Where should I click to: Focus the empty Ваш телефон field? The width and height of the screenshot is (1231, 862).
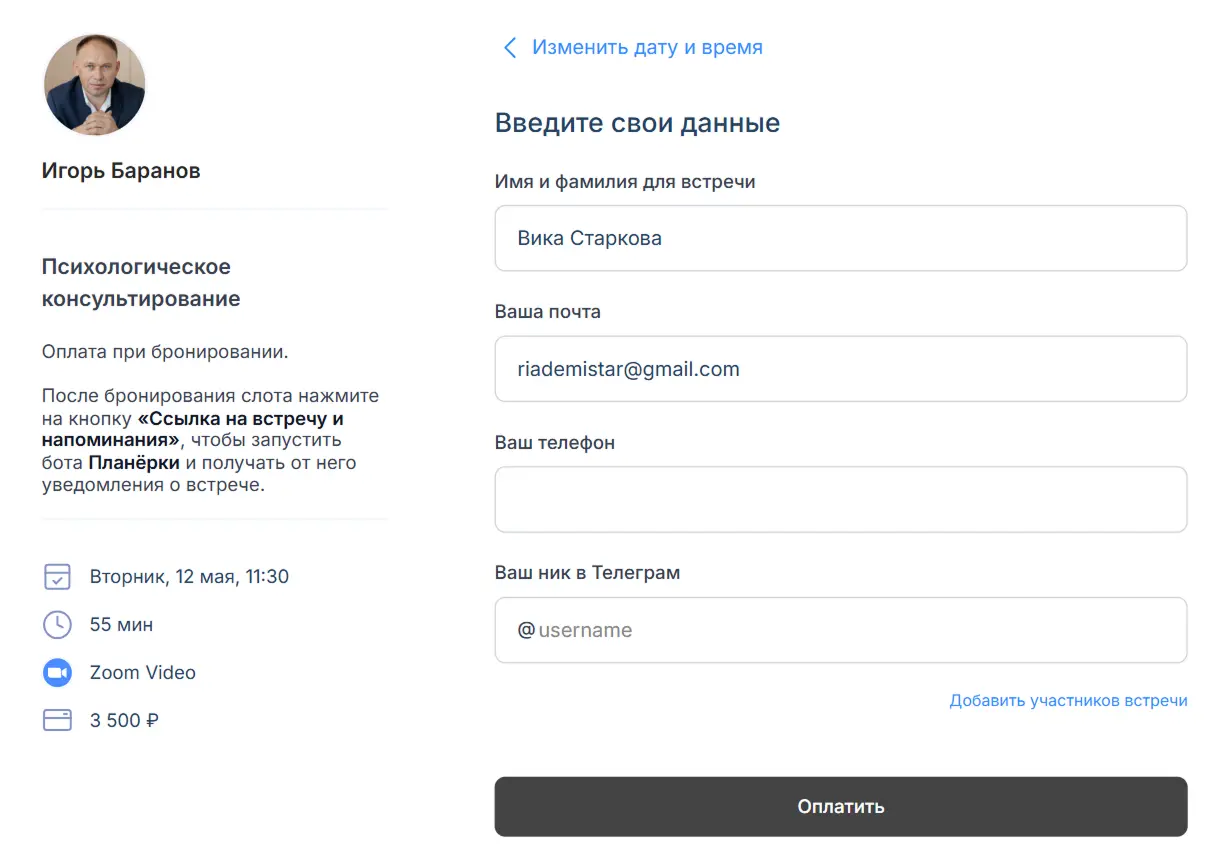(x=840, y=500)
